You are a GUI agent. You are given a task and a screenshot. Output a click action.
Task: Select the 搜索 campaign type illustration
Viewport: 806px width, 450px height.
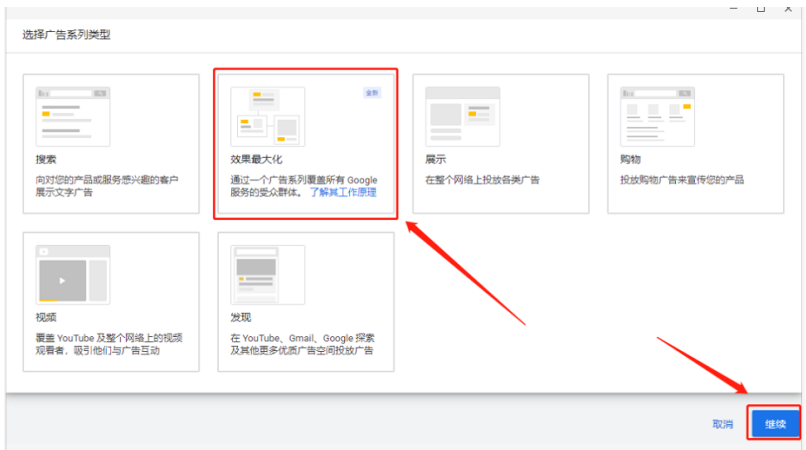(73, 117)
